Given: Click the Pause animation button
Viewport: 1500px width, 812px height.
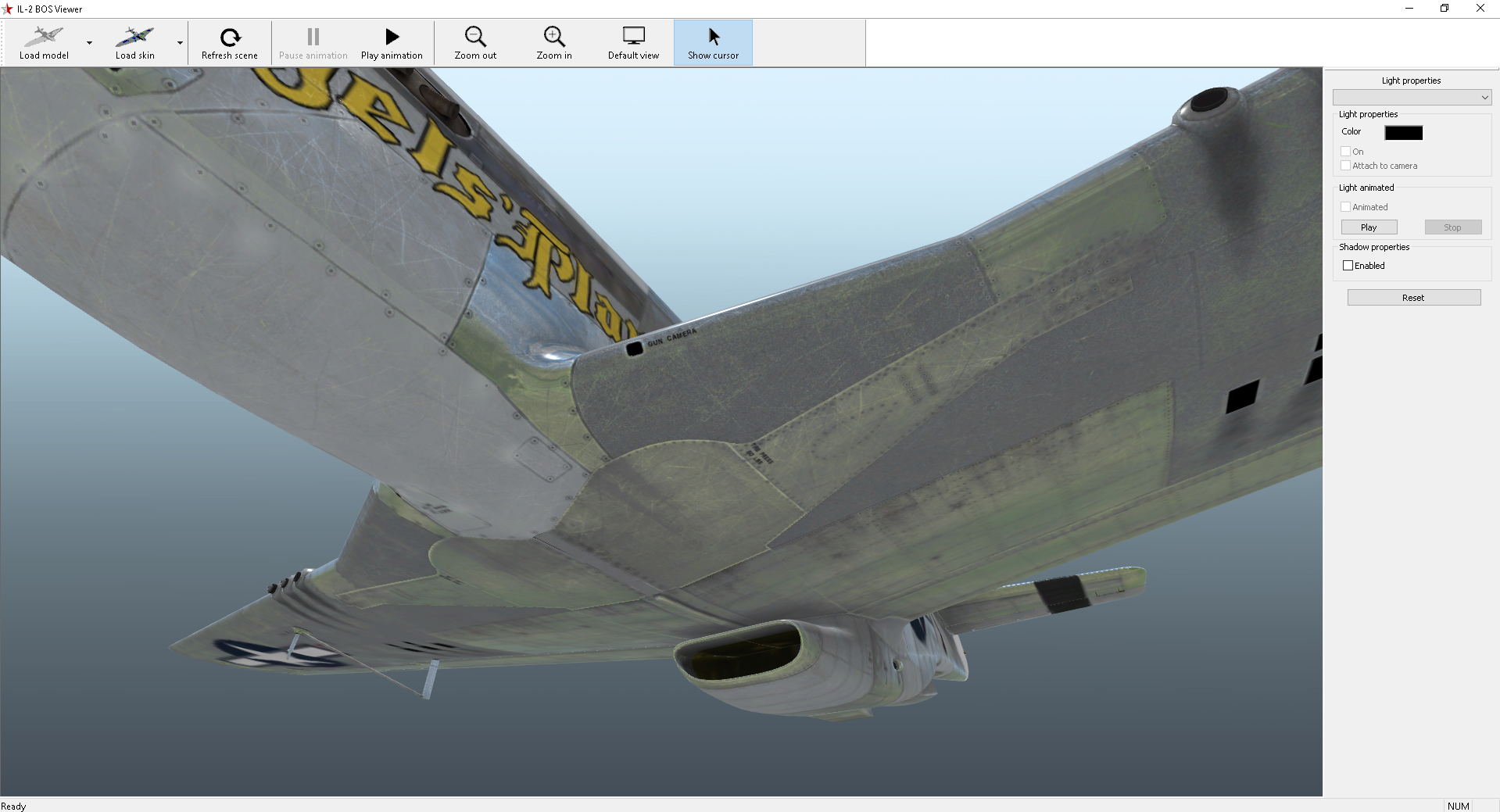Looking at the screenshot, I should [x=313, y=43].
